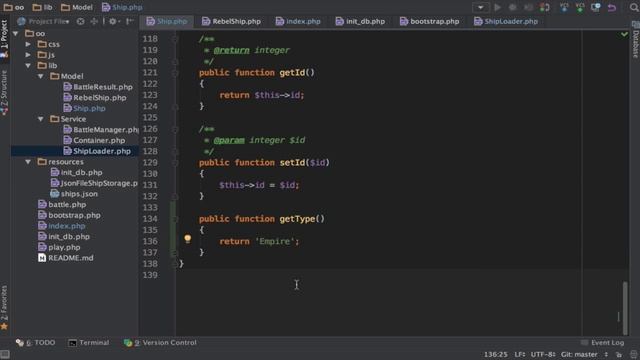The height and width of the screenshot is (360, 640).
Task: Click the Debug bug icon in the toolbar
Action: coord(513,7)
